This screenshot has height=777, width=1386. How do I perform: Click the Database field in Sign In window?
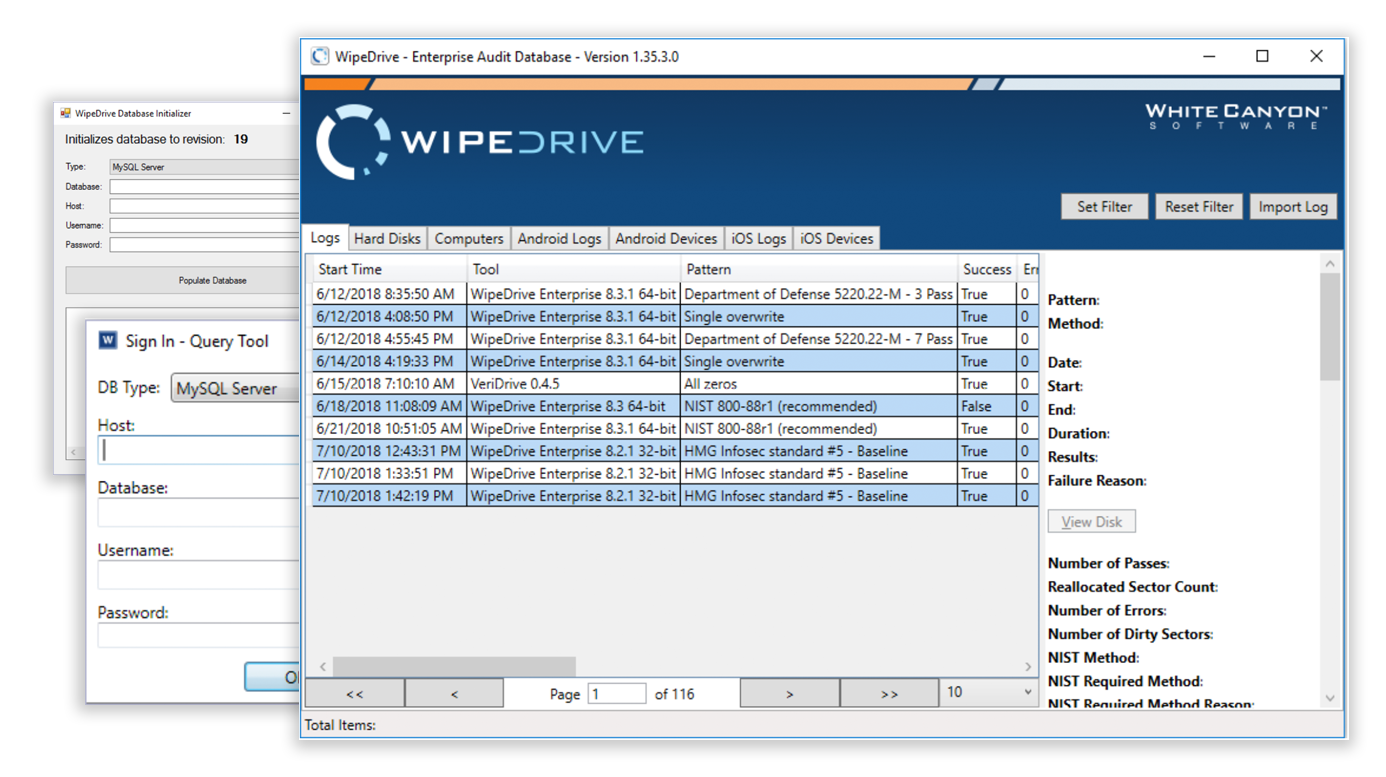198,512
